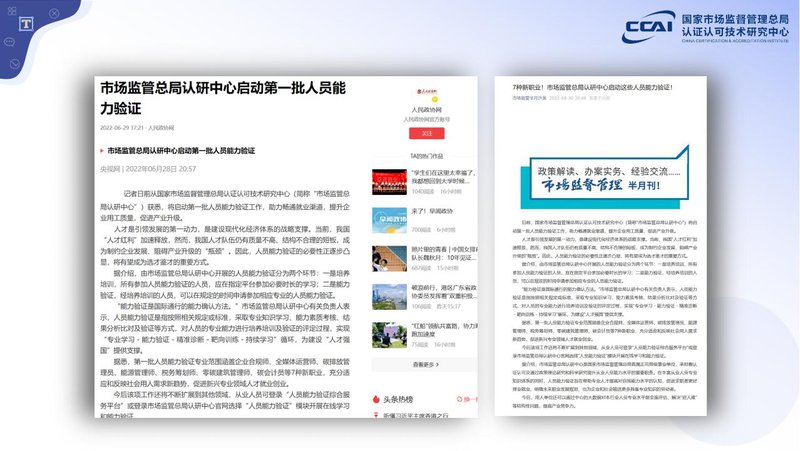Click the paragraph starting 据介绍，由市场监管总局认研中心

(x=225, y=284)
